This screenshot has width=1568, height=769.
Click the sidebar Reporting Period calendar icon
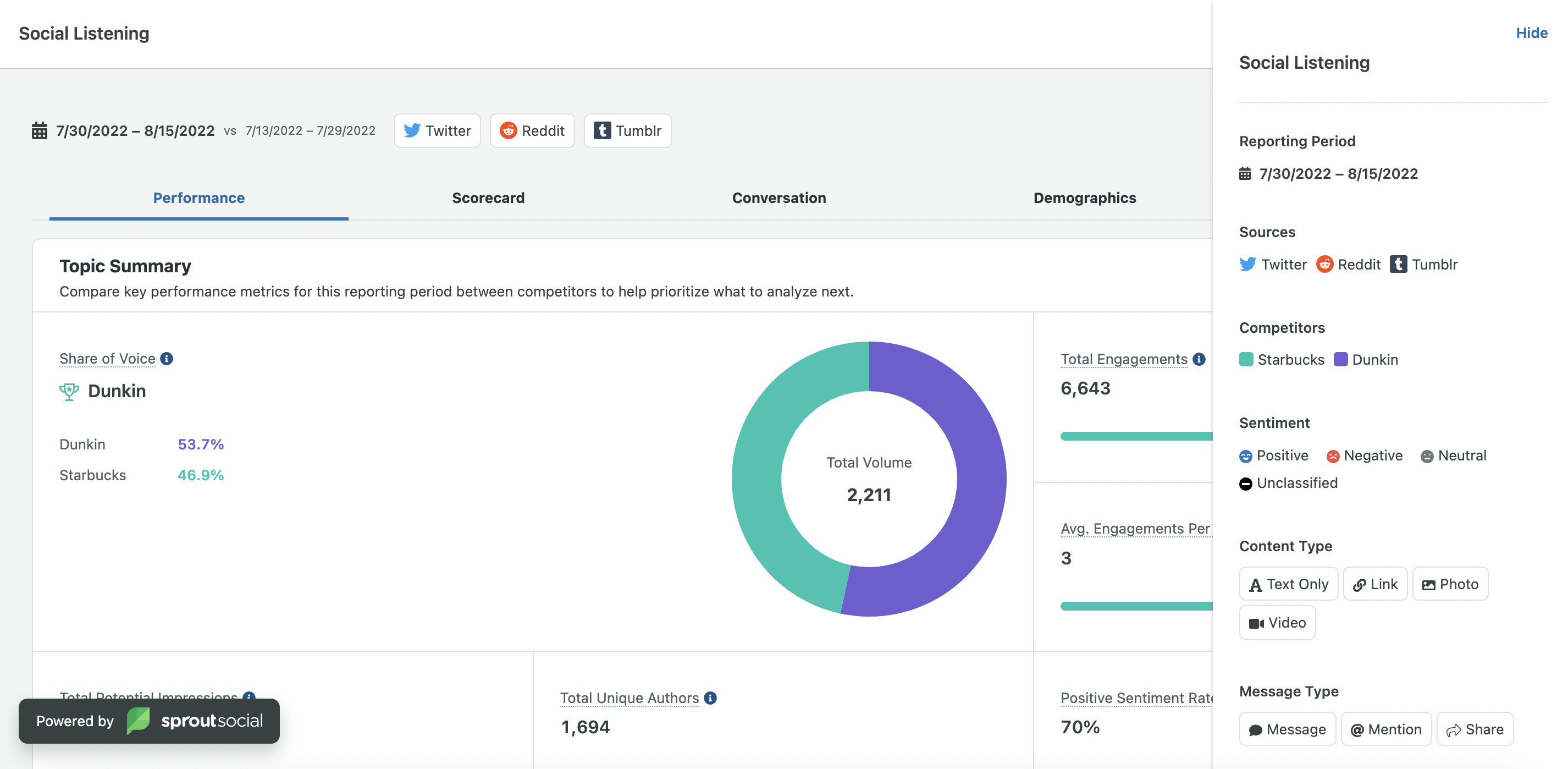point(1245,174)
